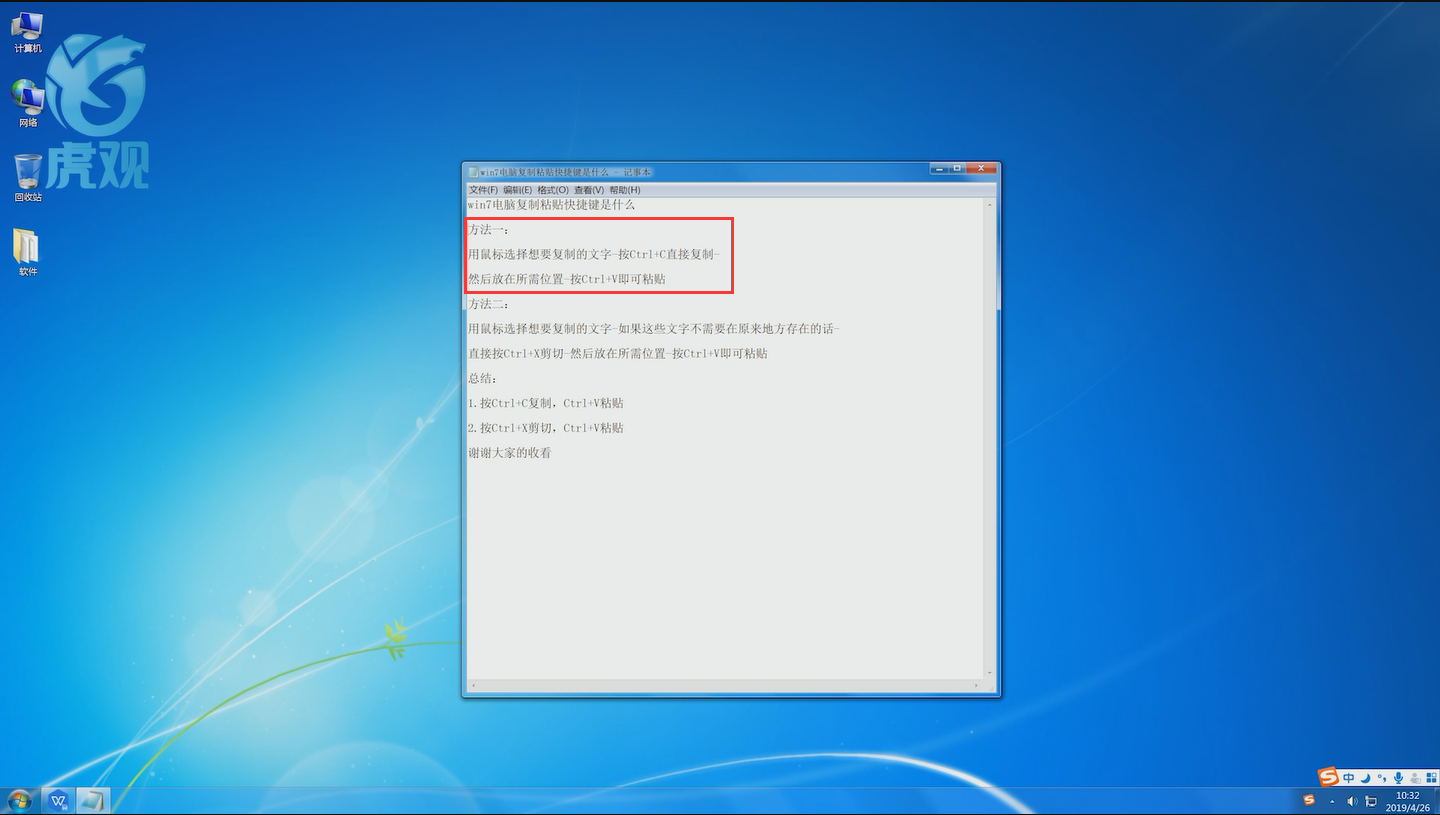Maximize the Notepad window
The height and width of the screenshot is (815, 1440).
[x=957, y=168]
